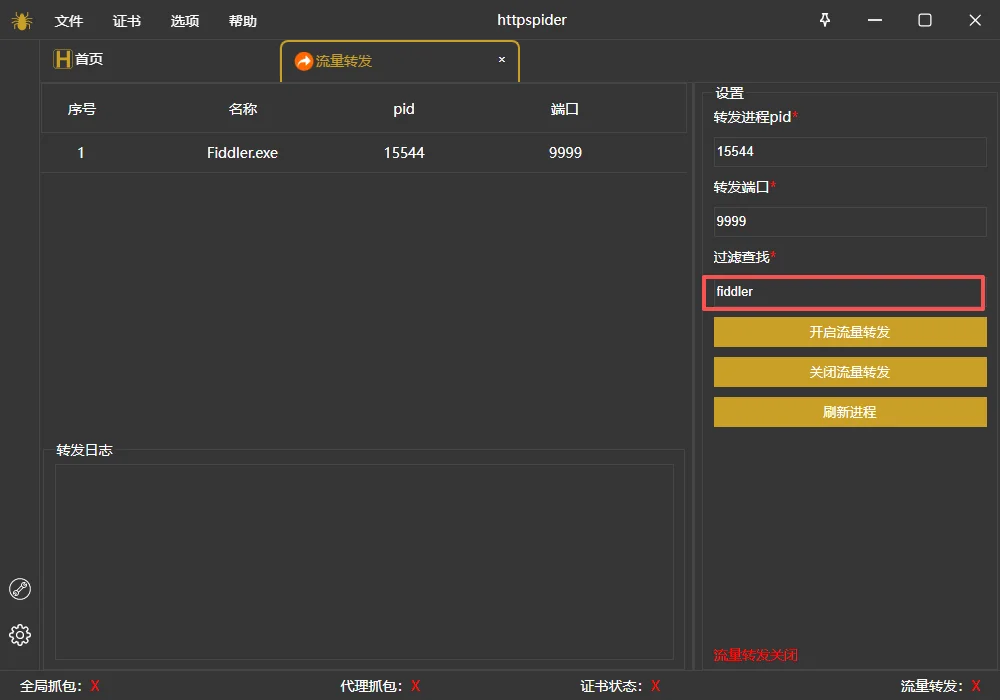Close the 流量转发 tab
This screenshot has height=700, width=1000.
[x=502, y=59]
